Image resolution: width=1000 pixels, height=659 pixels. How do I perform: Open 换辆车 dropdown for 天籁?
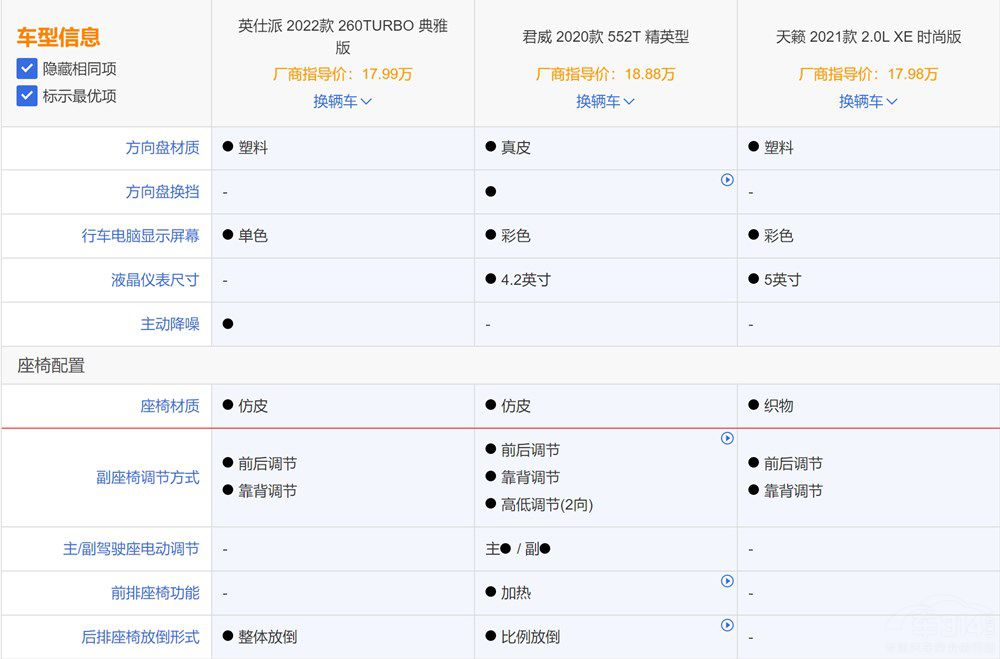[x=868, y=101]
